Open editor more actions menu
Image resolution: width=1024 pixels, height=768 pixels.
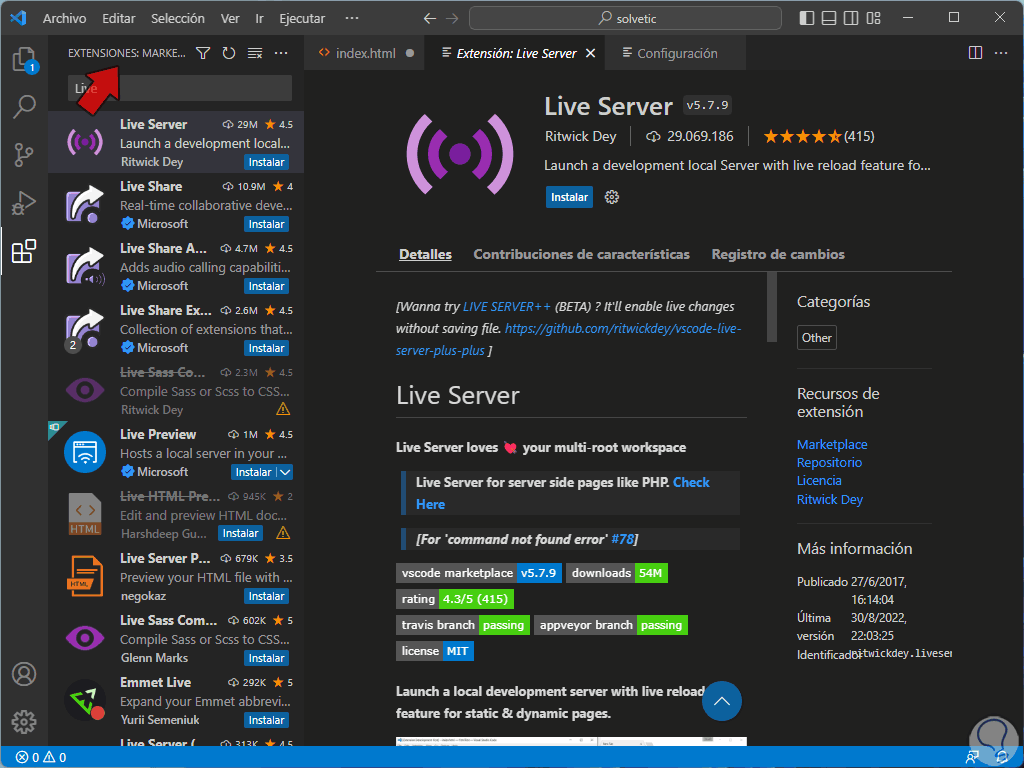coord(1000,53)
